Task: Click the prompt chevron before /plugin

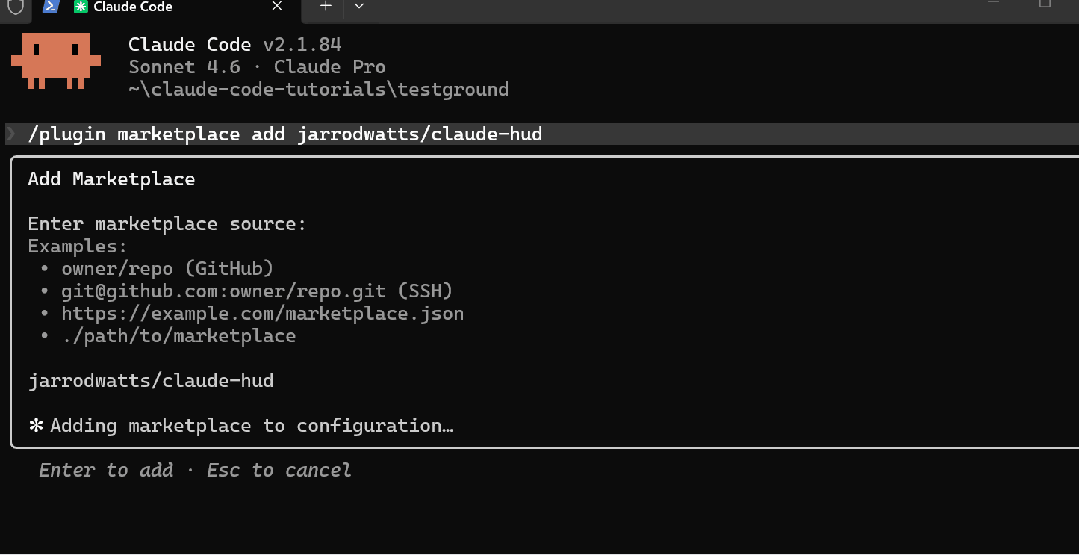Action: pyautogui.click(x=11, y=134)
